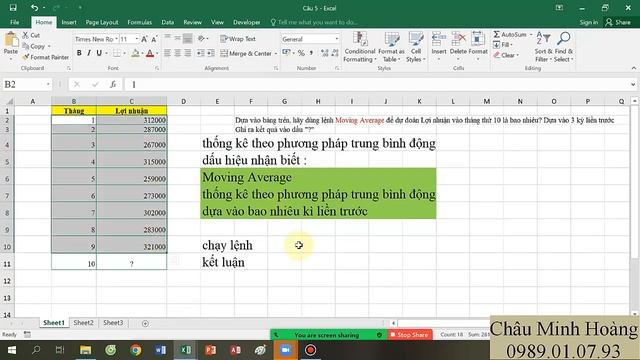The image size is (640, 360).
Task: Toggle Wrap Text
Action: (x=238, y=39)
